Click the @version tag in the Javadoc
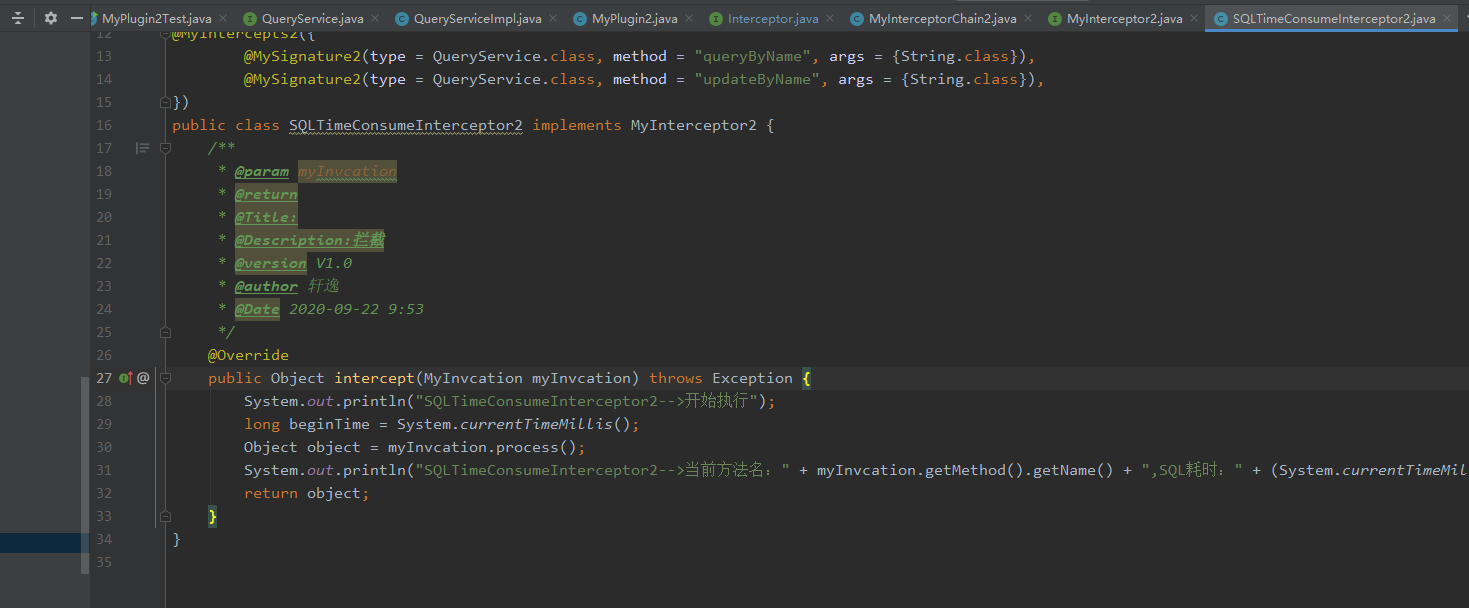Screen dimensions: 1469x608 point(271,263)
